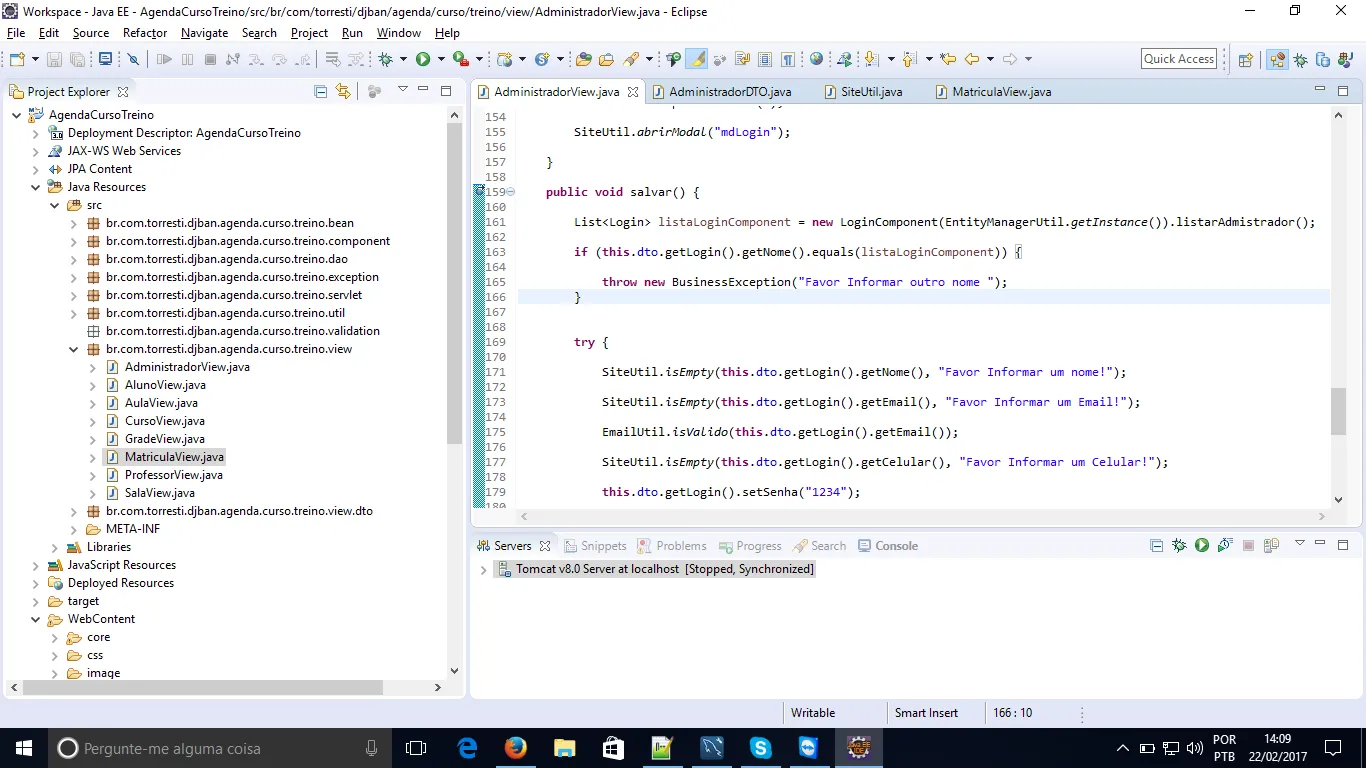Screen dimensions: 1366x768
Task: Open the Debug perspective icon at top right
Action: tap(1300, 59)
